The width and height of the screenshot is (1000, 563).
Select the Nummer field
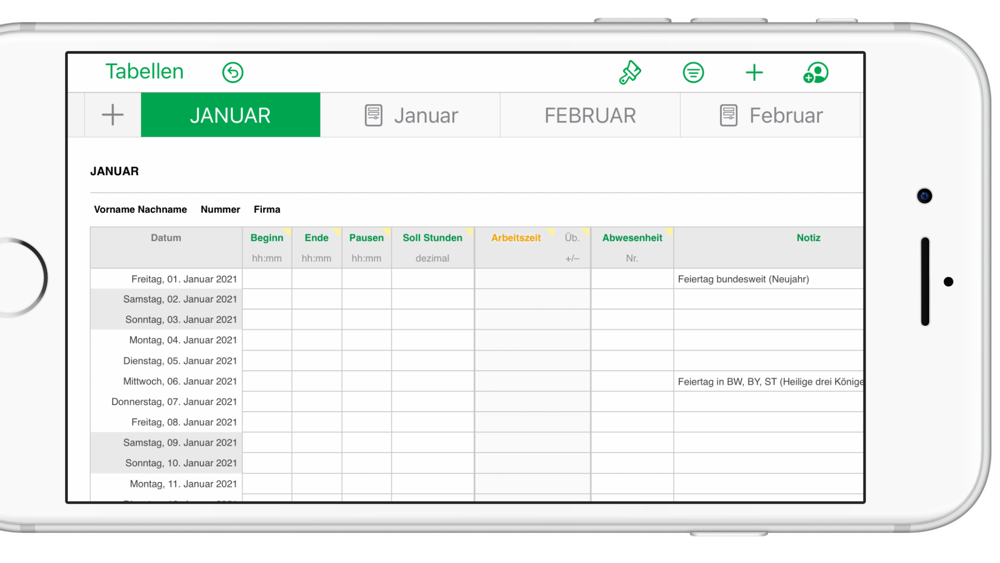point(220,209)
